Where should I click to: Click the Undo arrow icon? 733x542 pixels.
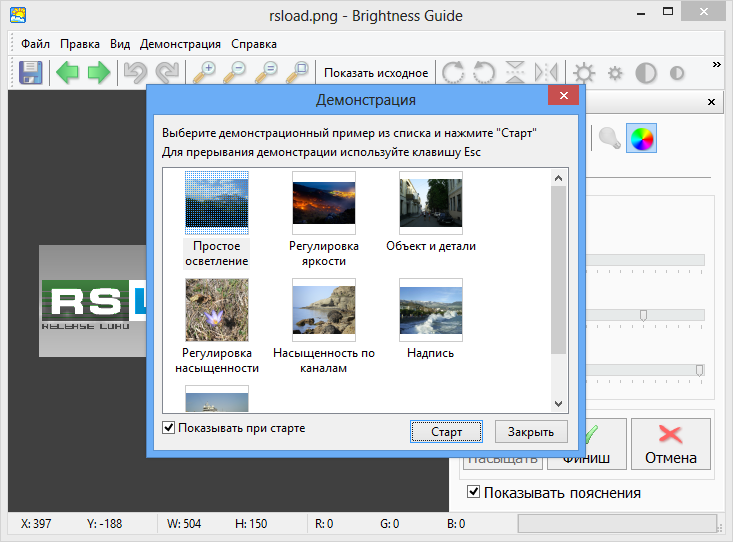click(x=135, y=72)
